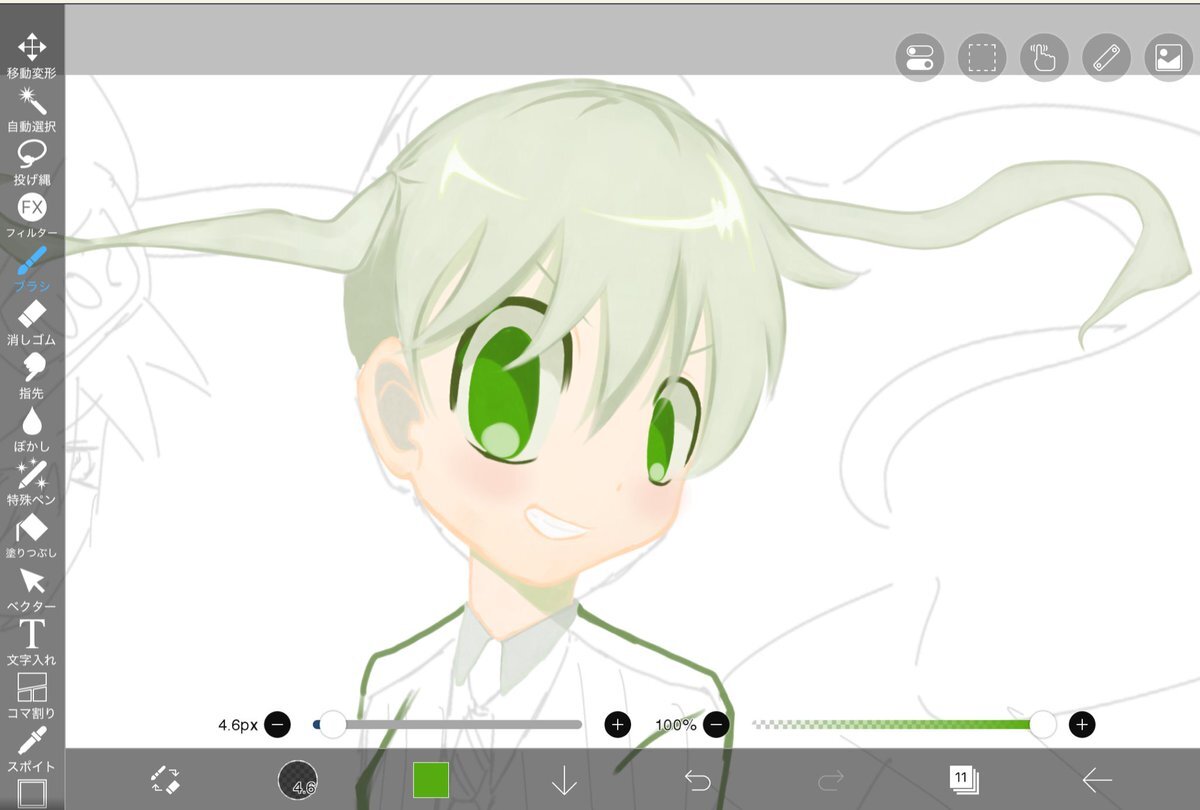Select the スポイト eyedropper tool
The height and width of the screenshot is (810, 1200).
click(32, 749)
